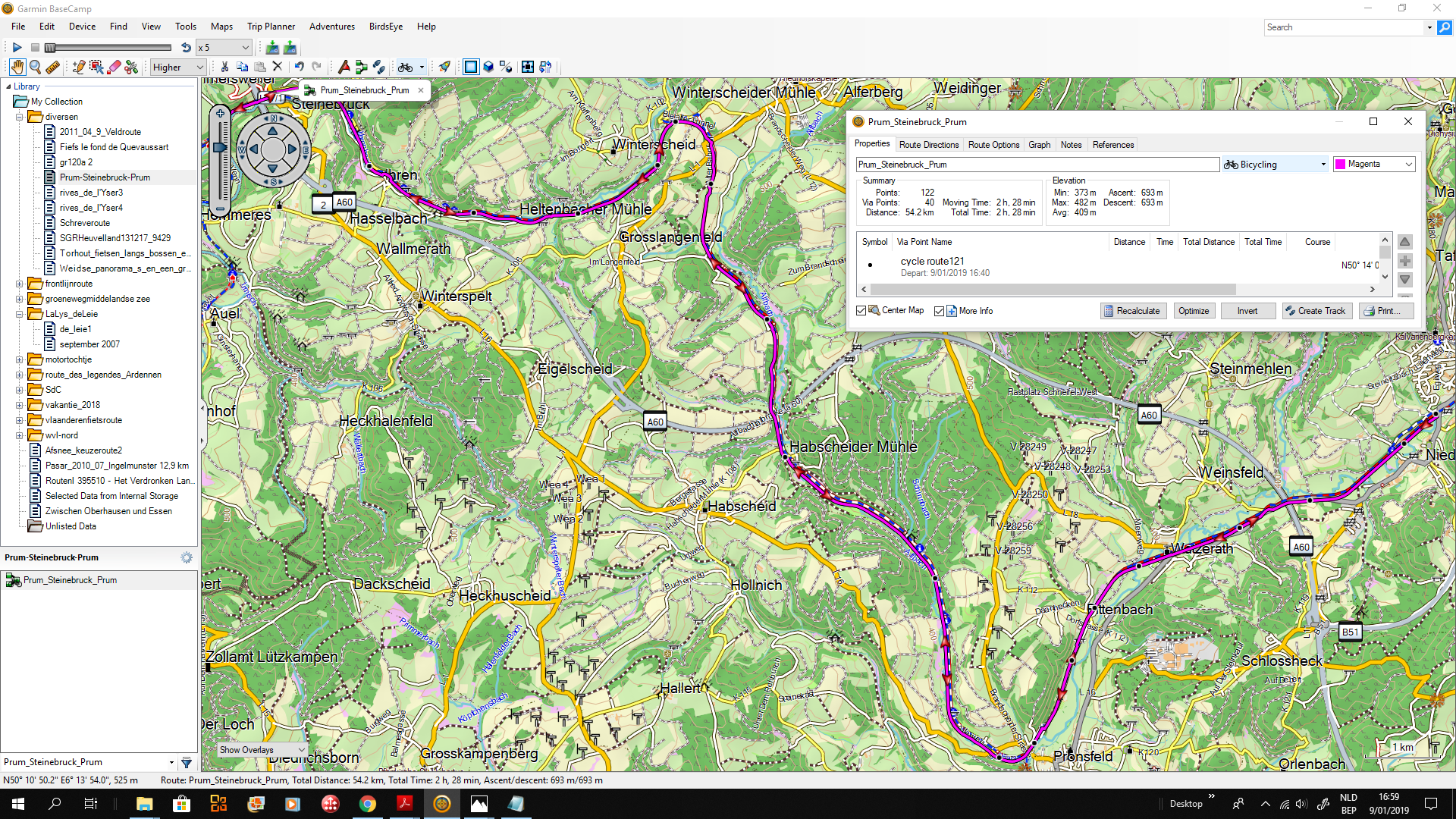The image size is (1456, 819).
Task: Pan map east with compass arrow
Action: click(x=292, y=149)
